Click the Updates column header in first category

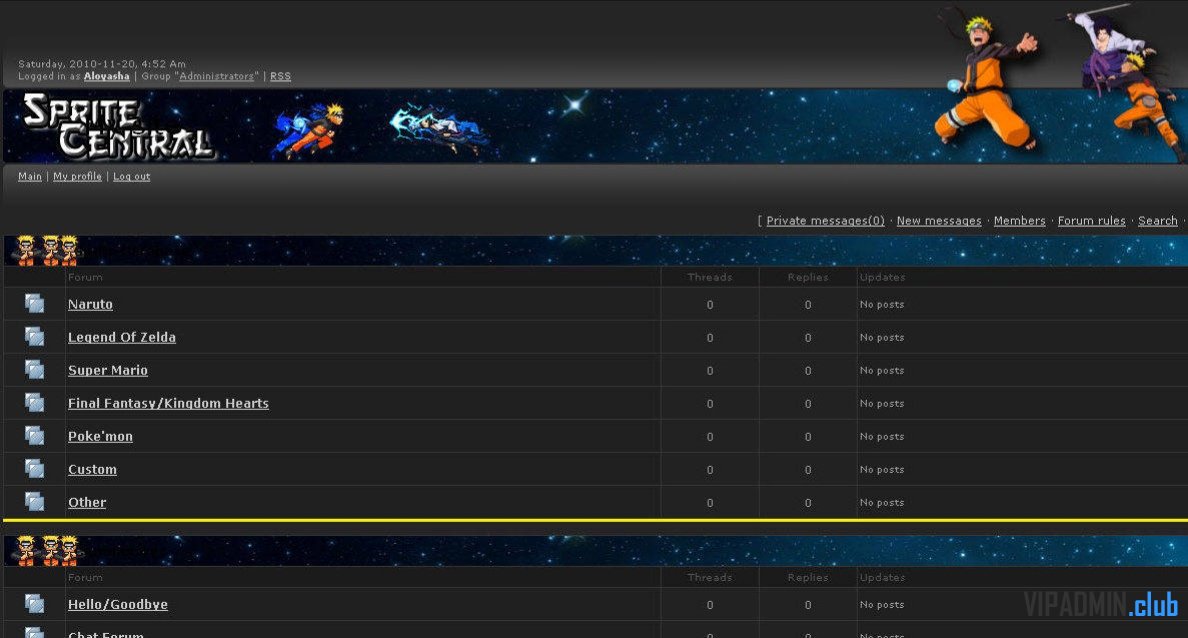click(882, 277)
